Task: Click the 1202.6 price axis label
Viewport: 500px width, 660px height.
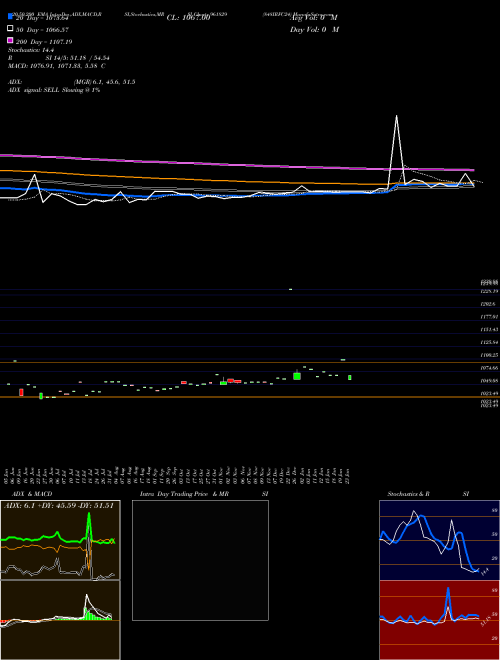Action: (489, 303)
